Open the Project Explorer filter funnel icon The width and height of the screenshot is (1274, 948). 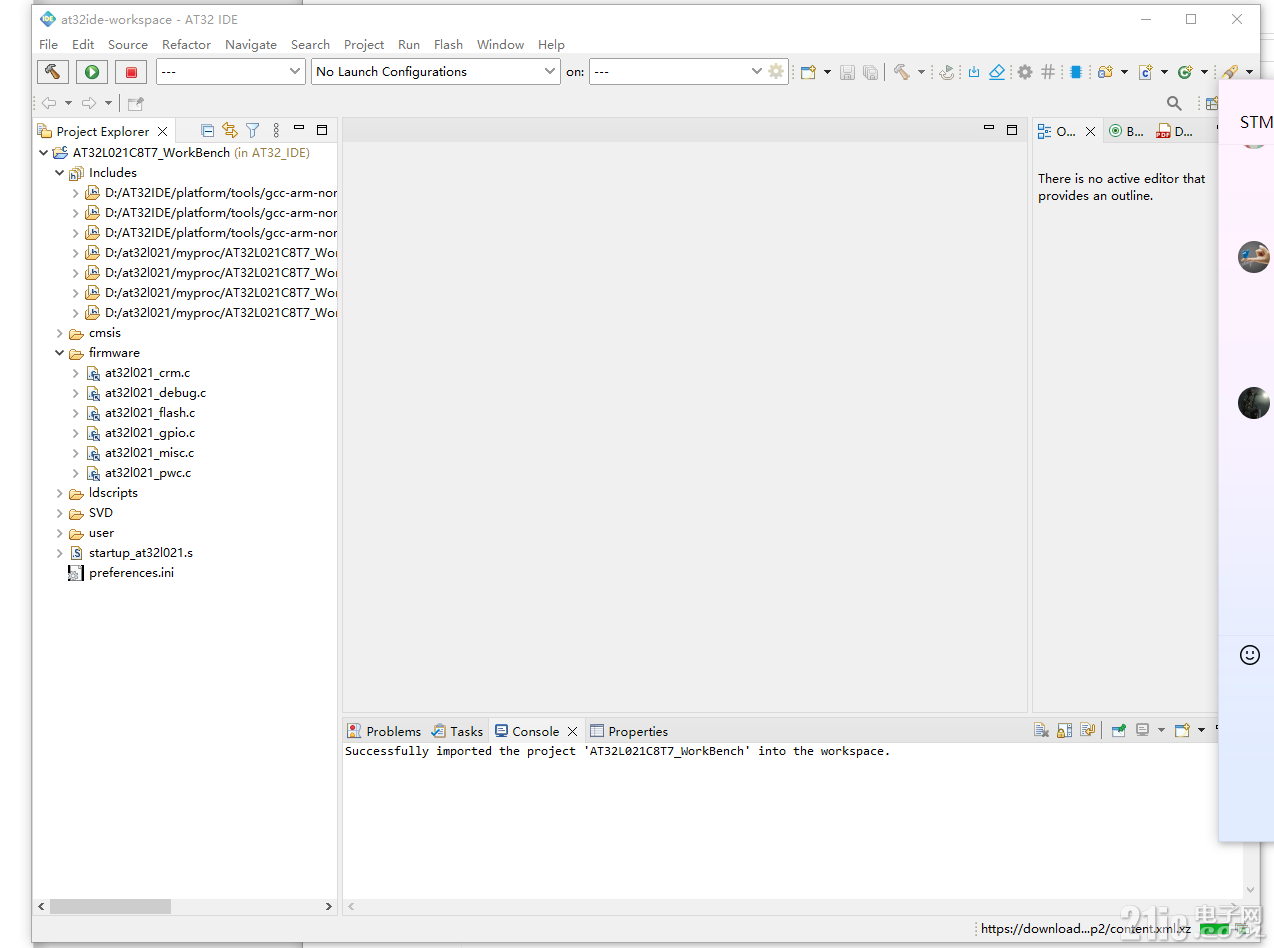tap(253, 130)
